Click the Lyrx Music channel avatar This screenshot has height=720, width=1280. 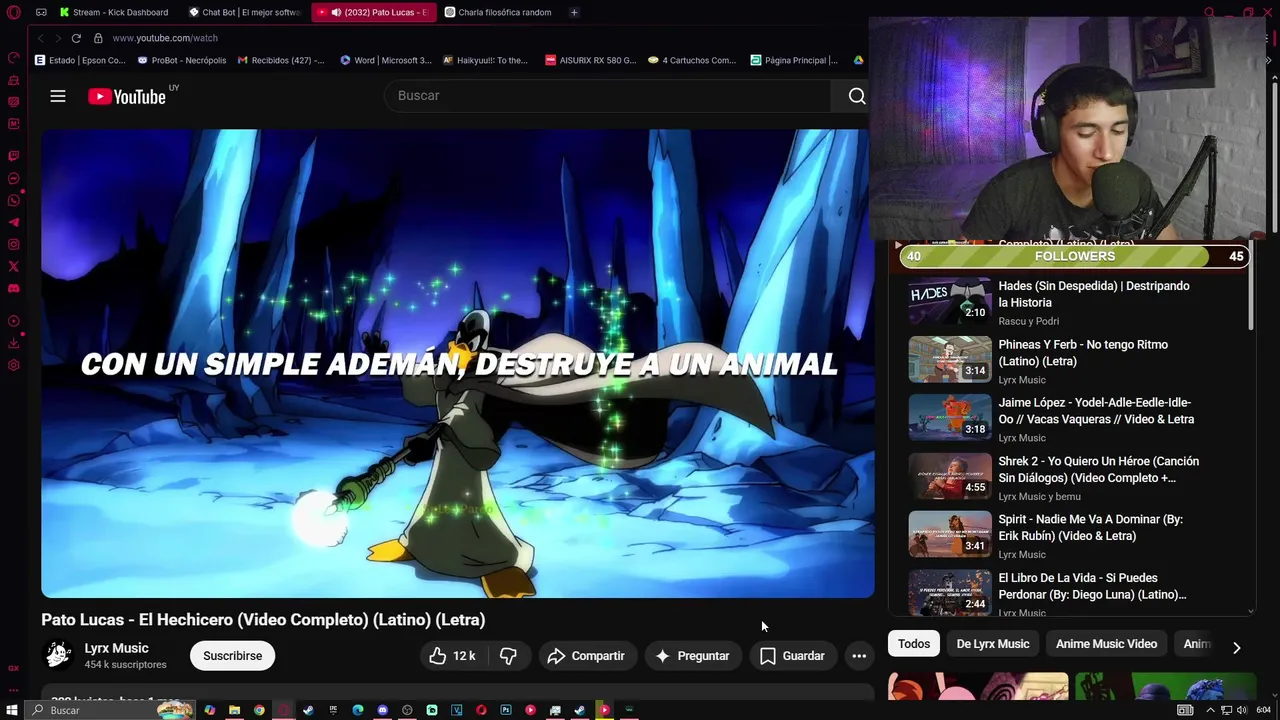click(58, 655)
